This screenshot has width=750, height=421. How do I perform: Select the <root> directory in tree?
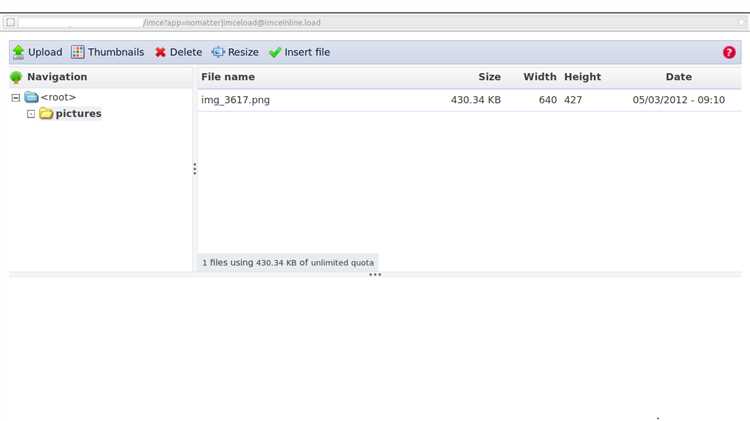[x=58, y=97]
